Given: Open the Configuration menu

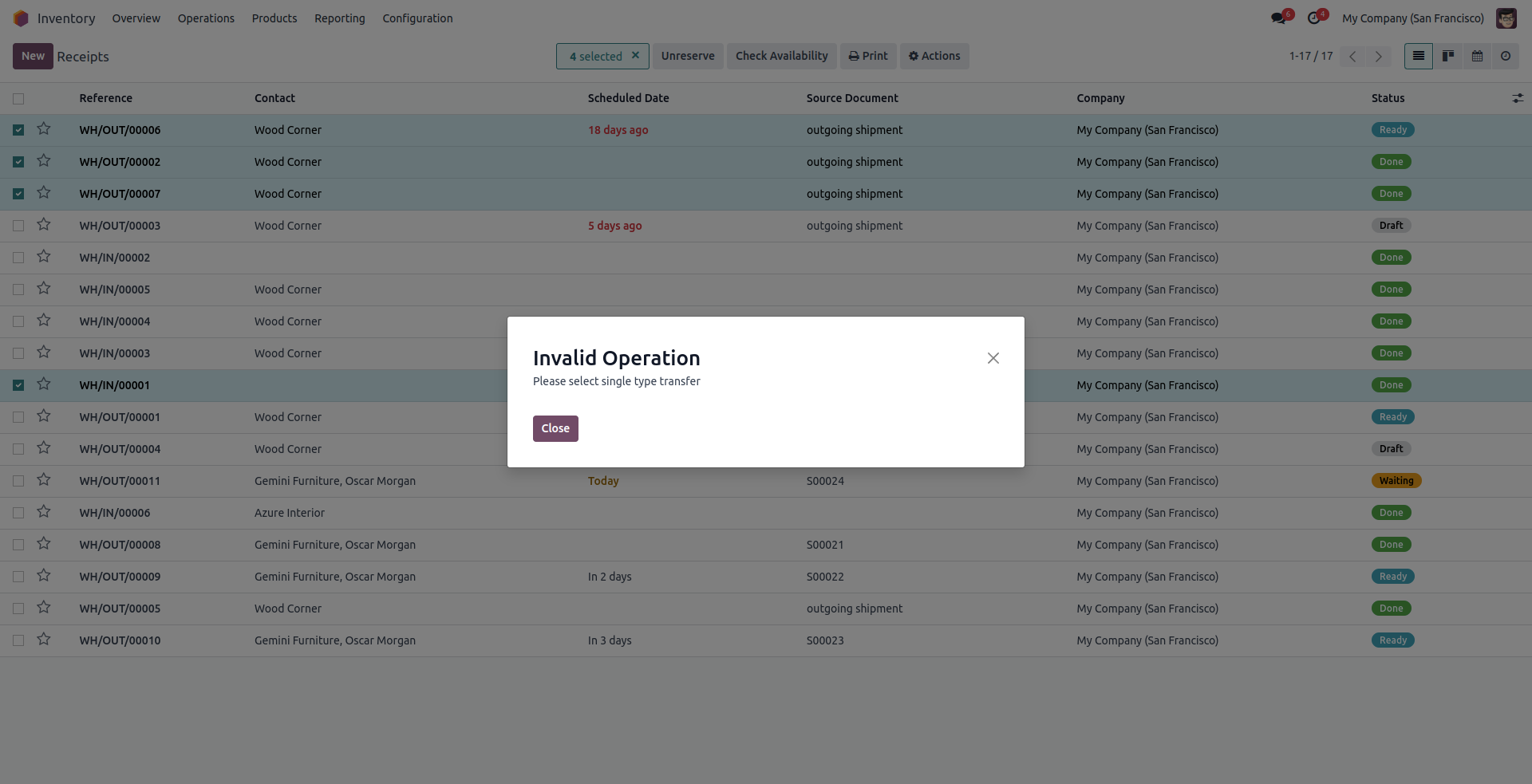Looking at the screenshot, I should tap(417, 18).
